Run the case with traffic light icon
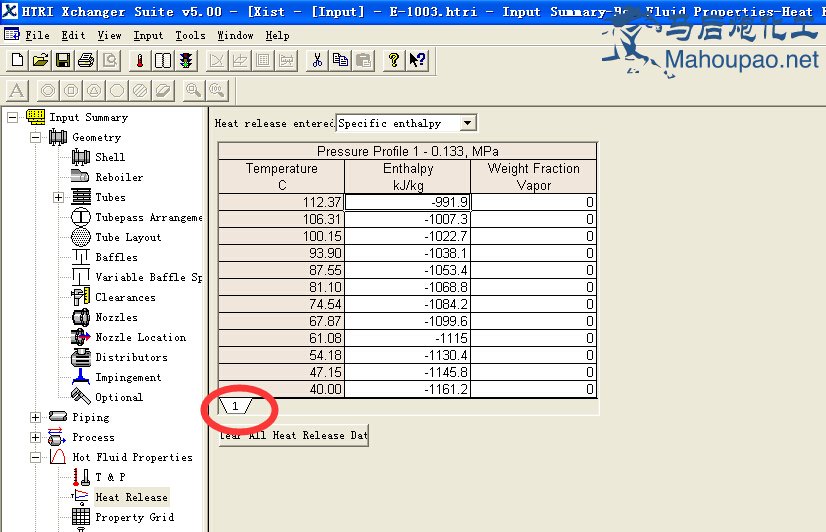This screenshot has width=826, height=532. click(186, 61)
